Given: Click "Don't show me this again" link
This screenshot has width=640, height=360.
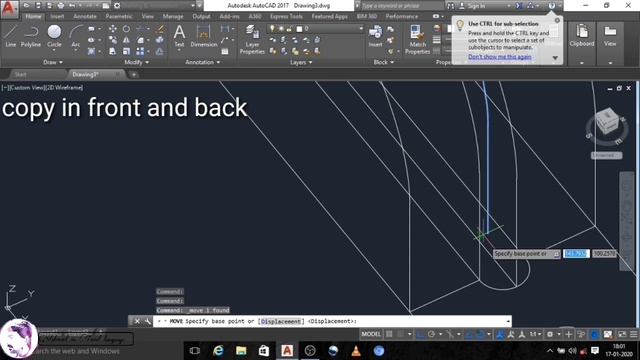Looking at the screenshot, I should [x=500, y=57].
